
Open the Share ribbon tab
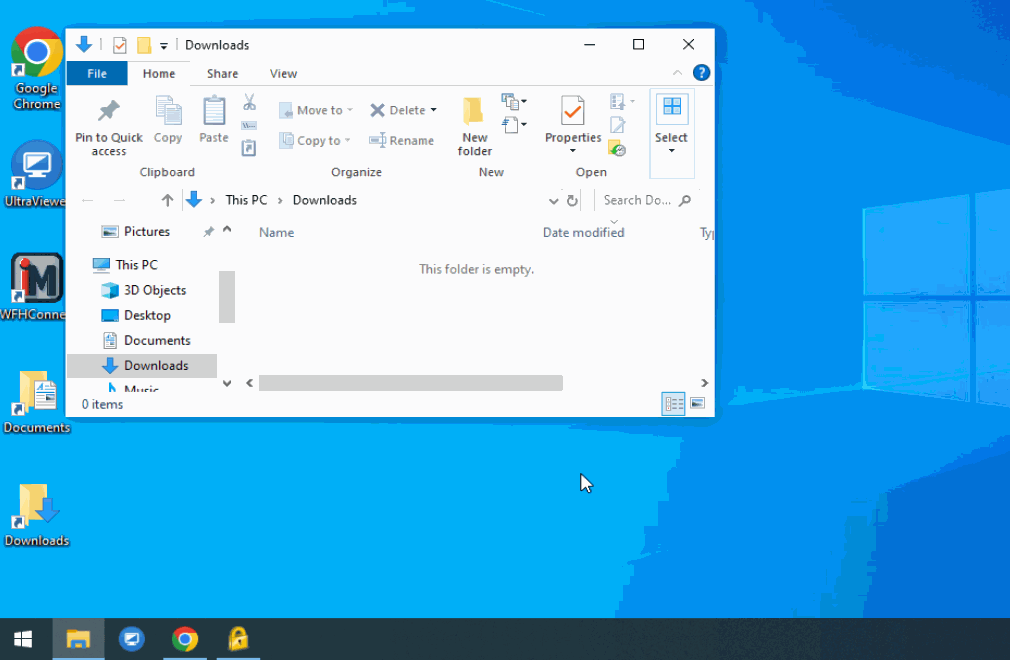pyautogui.click(x=222, y=74)
